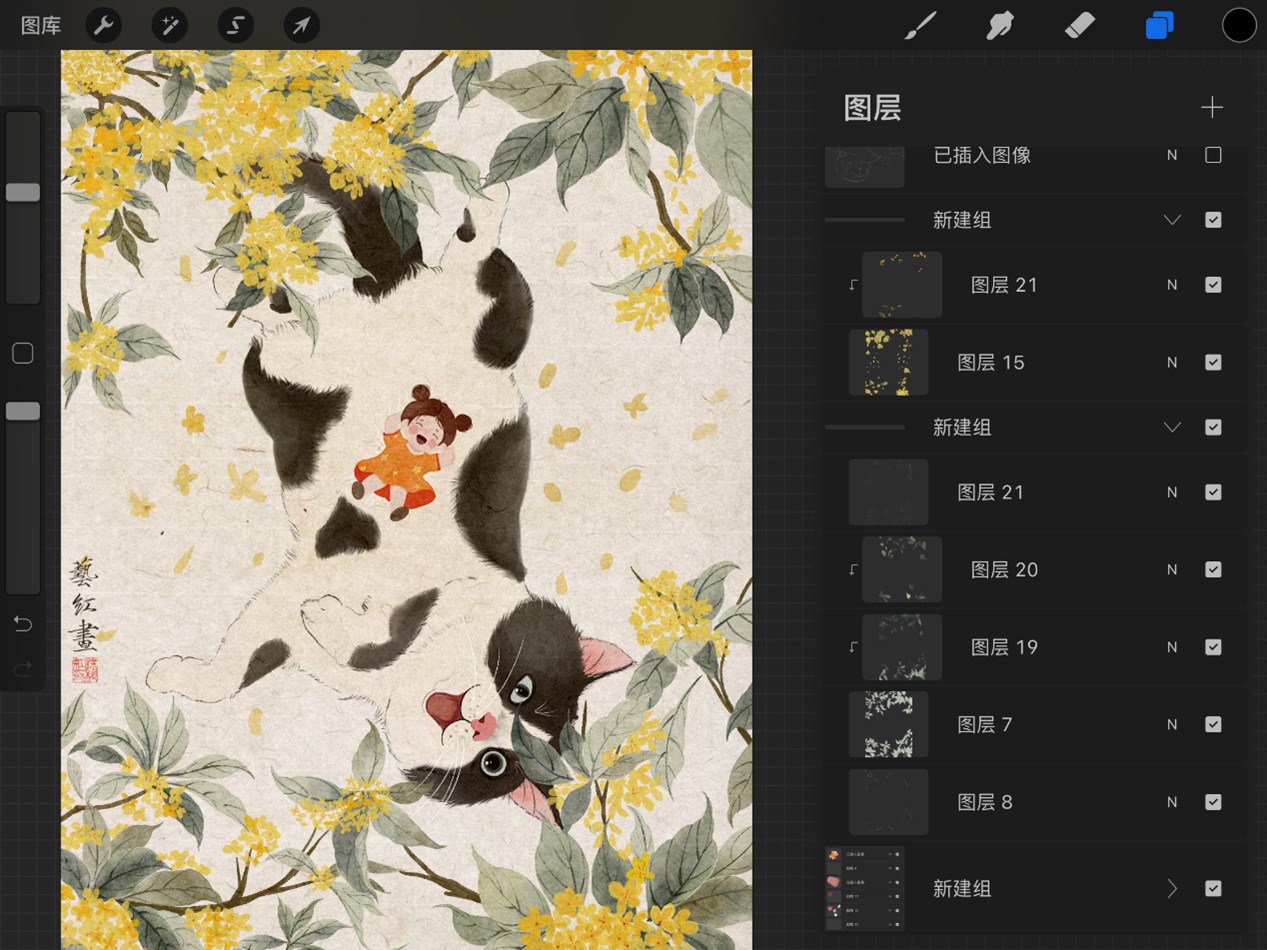1267x950 pixels.
Task: Open blend mode N for 图层 15
Action: click(1172, 362)
